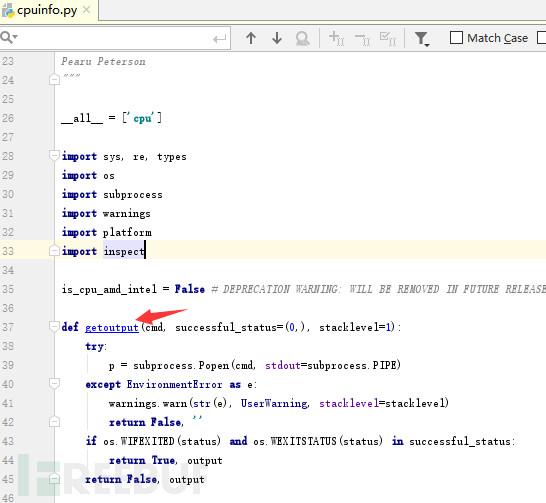Viewport: 546px width, 503px height.
Task: Enable the Match Case checkbox
Action: point(456,38)
